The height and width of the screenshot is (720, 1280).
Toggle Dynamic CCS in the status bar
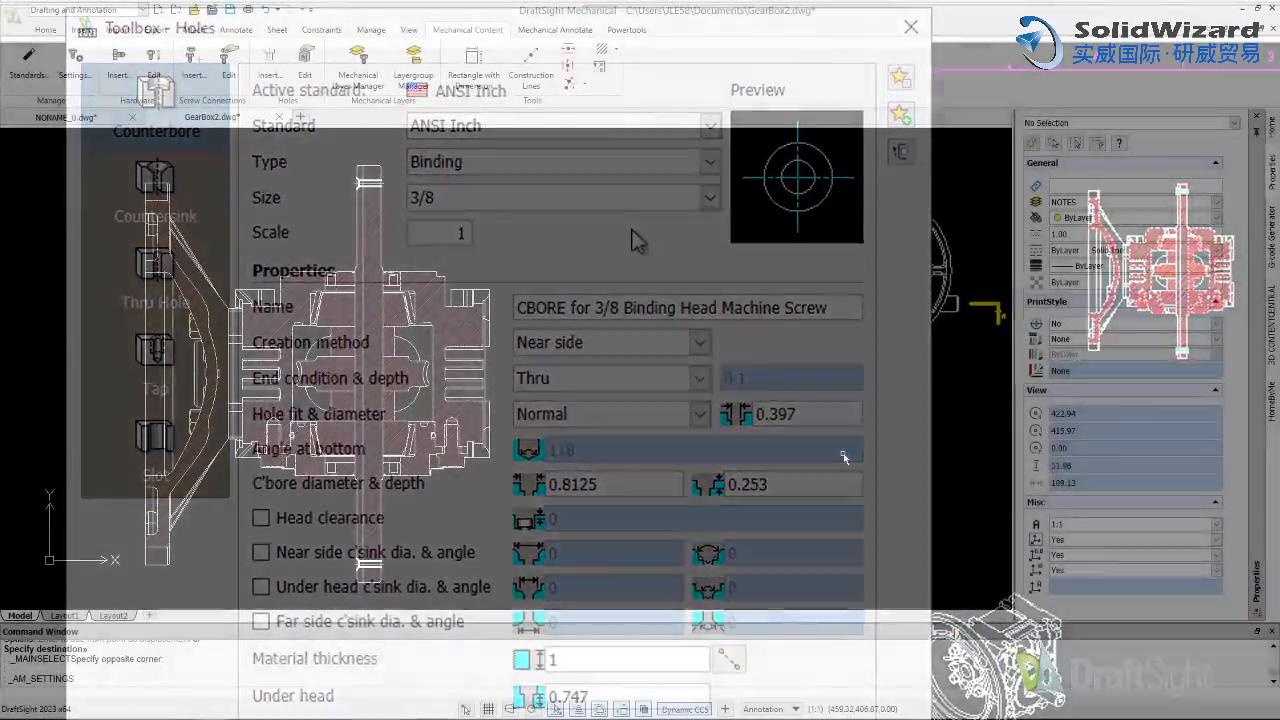[685, 710]
